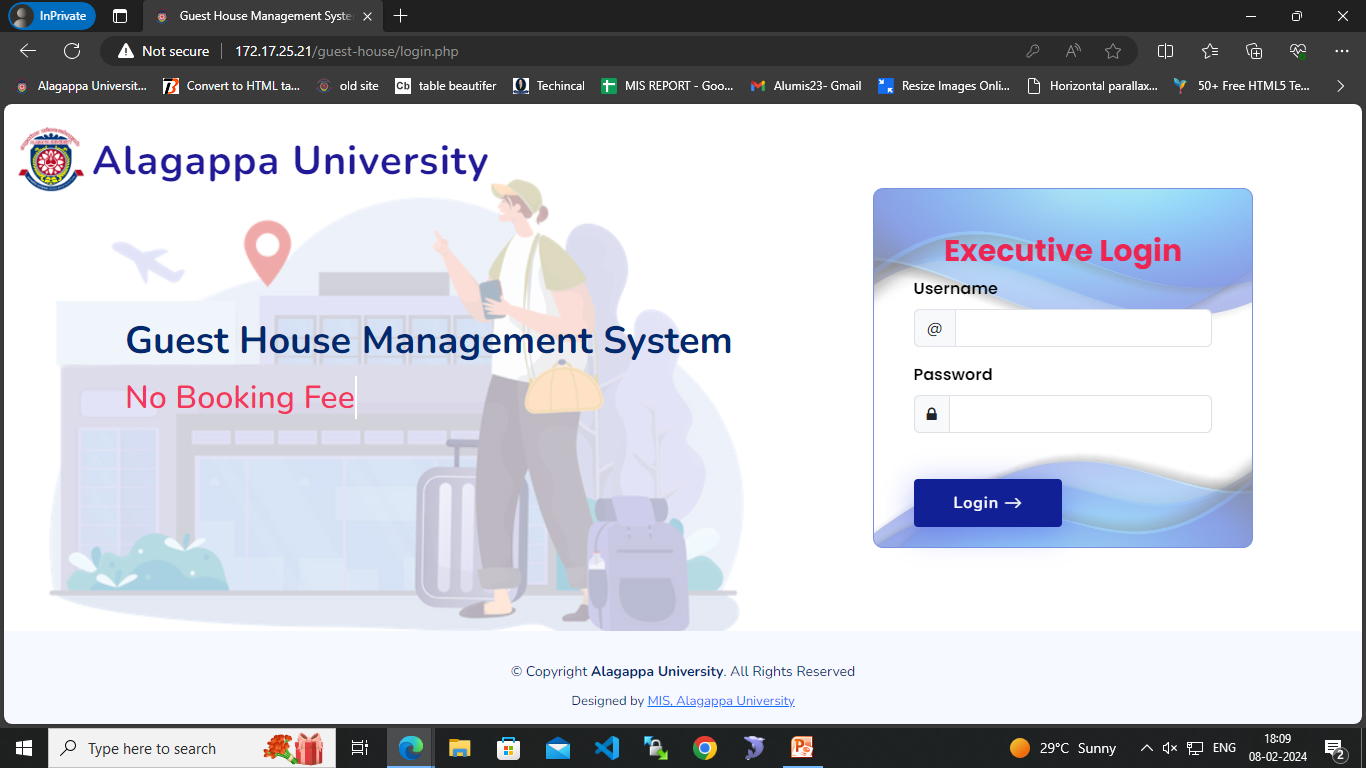Open Google Chrome from the taskbar
1366x768 pixels.
click(x=704, y=748)
